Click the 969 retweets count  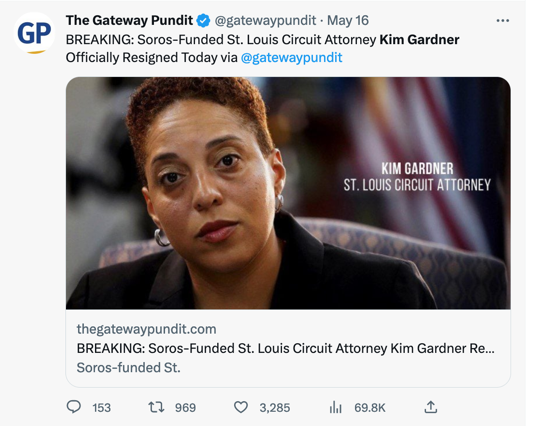click(x=185, y=408)
